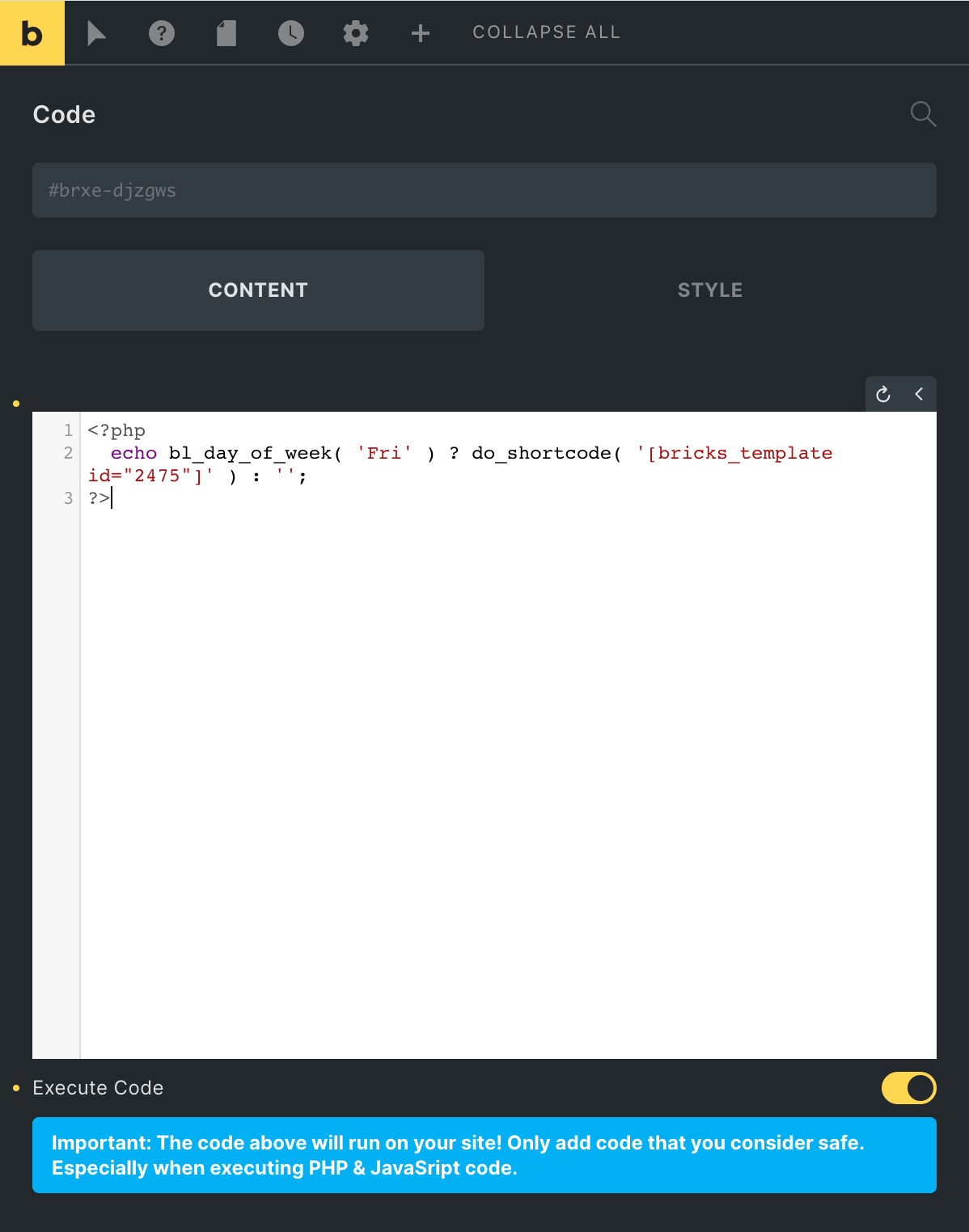Select the pointer arrow tool icon
Image resolution: width=969 pixels, height=1232 pixels.
tap(96, 33)
